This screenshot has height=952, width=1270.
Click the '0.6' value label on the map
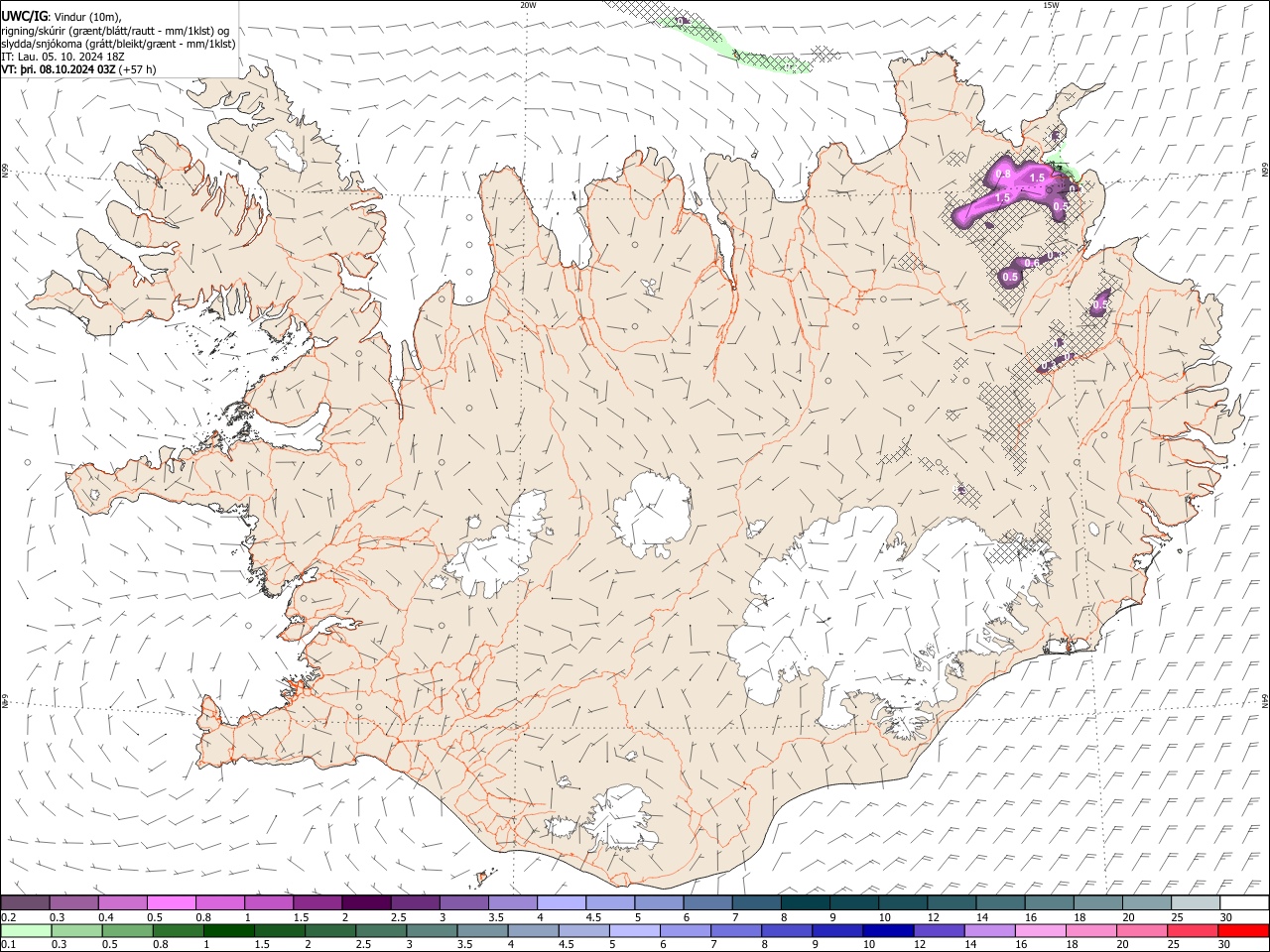pos(1031,263)
